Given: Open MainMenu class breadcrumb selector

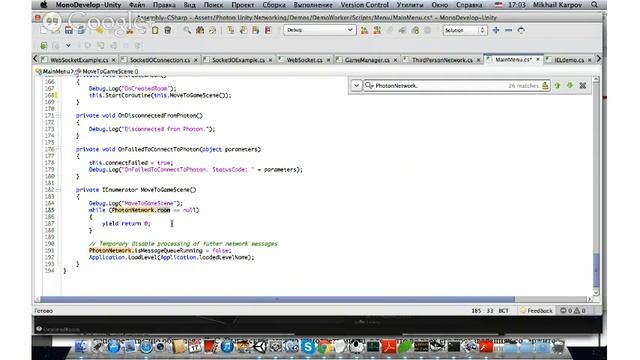Looking at the screenshot, I should click(x=53, y=71).
